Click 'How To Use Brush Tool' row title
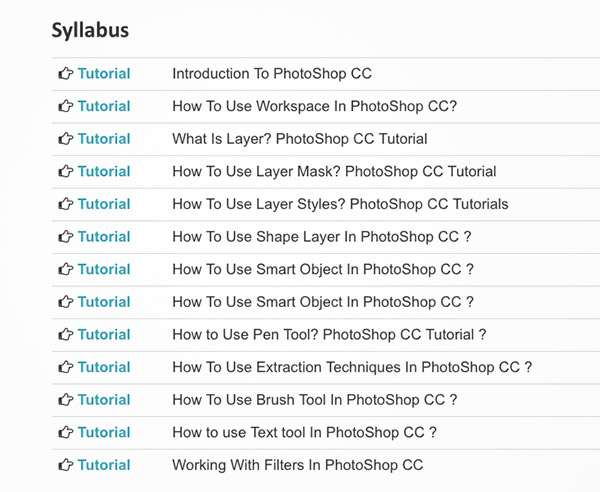 pos(314,400)
